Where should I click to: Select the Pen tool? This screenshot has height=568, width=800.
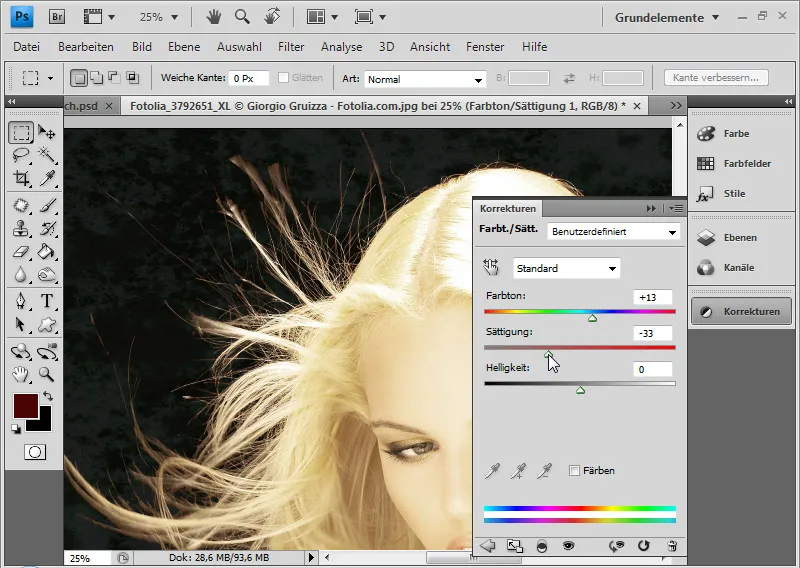pos(21,301)
